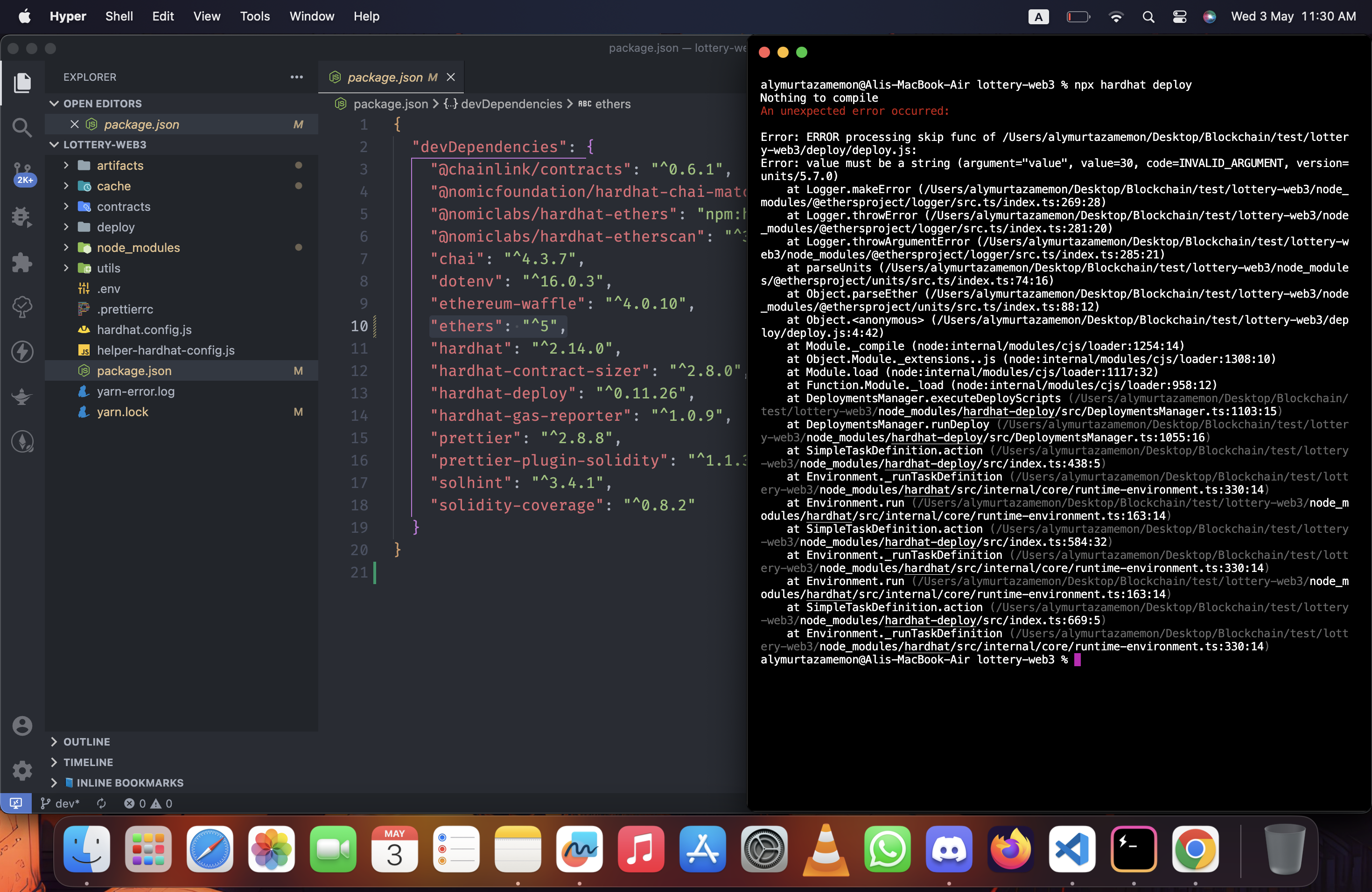Click the Explorer more actions ellipsis
The height and width of the screenshot is (892, 1372).
click(x=296, y=77)
